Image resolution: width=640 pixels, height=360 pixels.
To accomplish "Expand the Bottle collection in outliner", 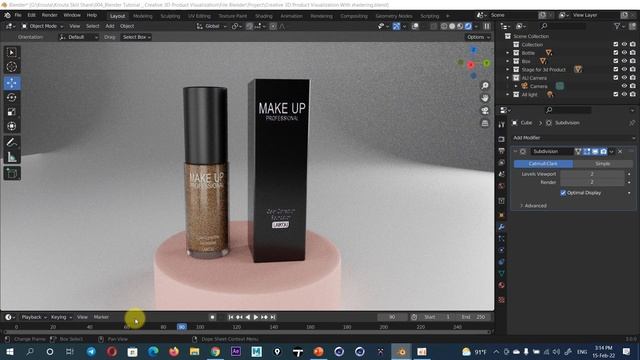I will (508, 53).
